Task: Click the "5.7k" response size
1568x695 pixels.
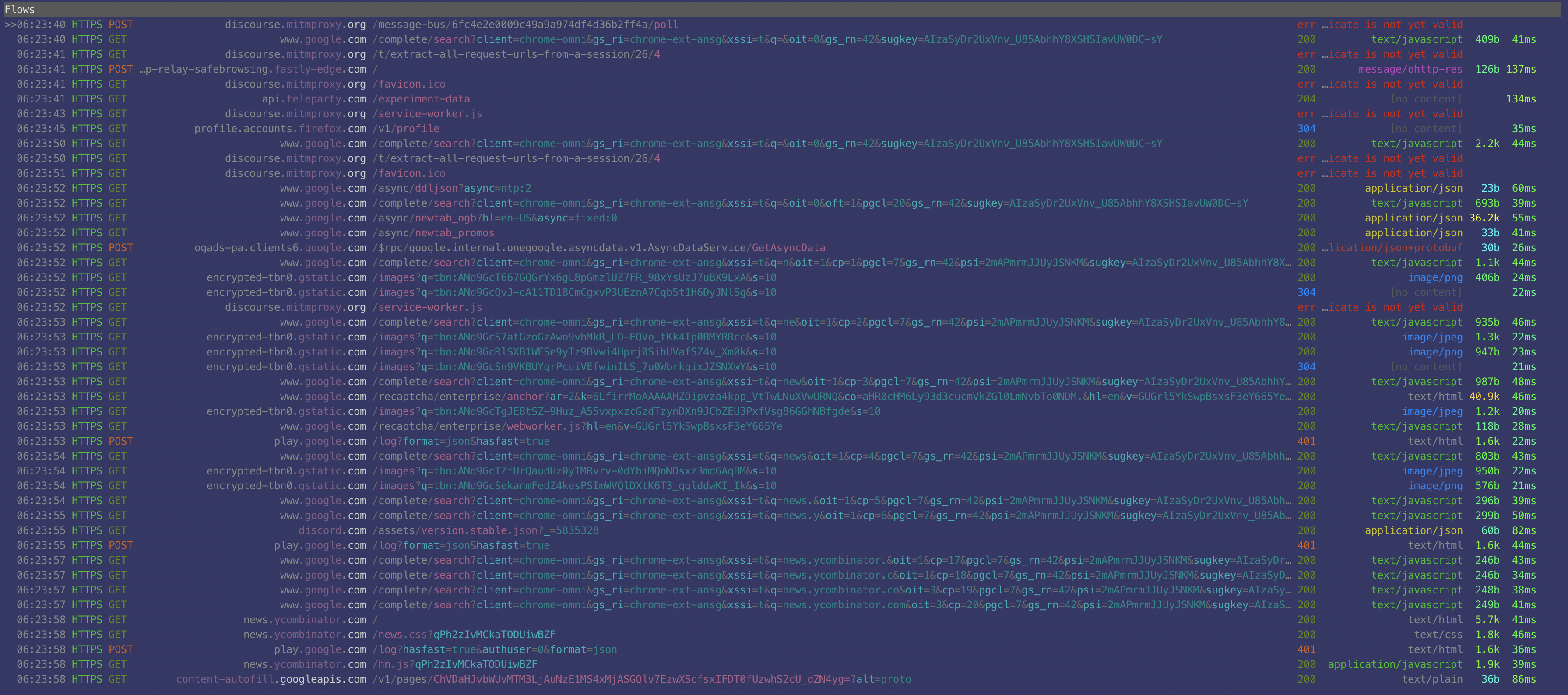Action: click(x=1487, y=620)
